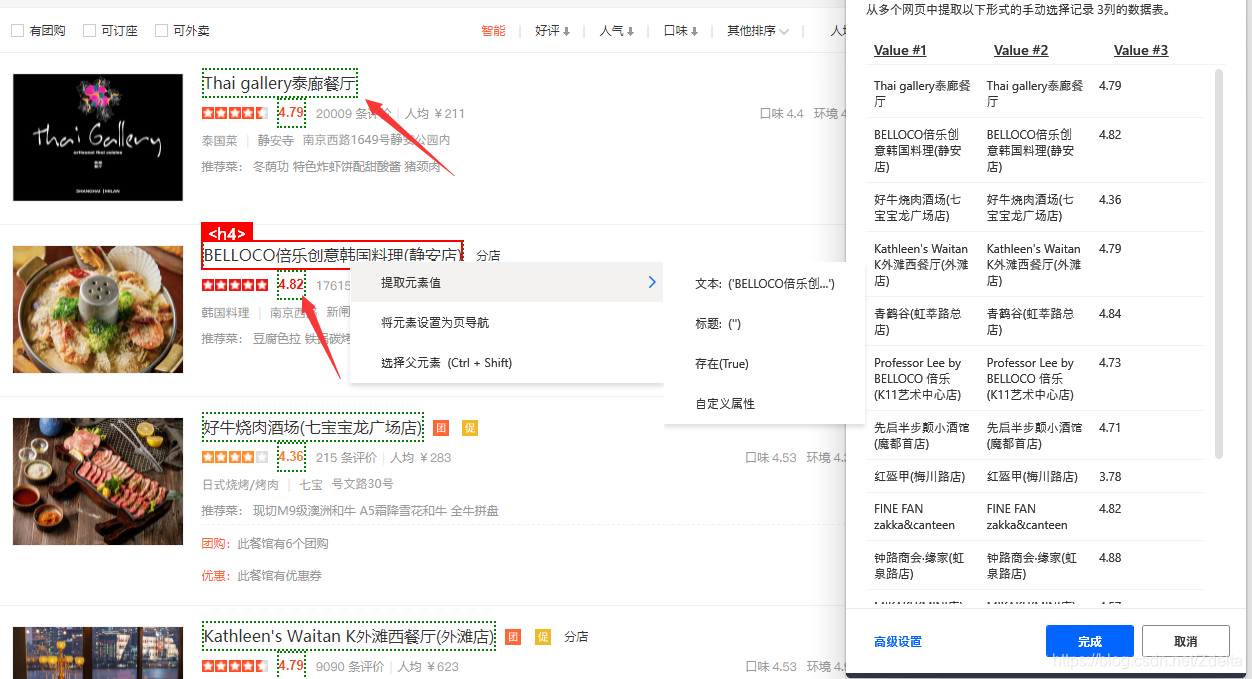The height and width of the screenshot is (679, 1252).
Task: Open 215 条评价 reviews link
Action: [x=346, y=457]
